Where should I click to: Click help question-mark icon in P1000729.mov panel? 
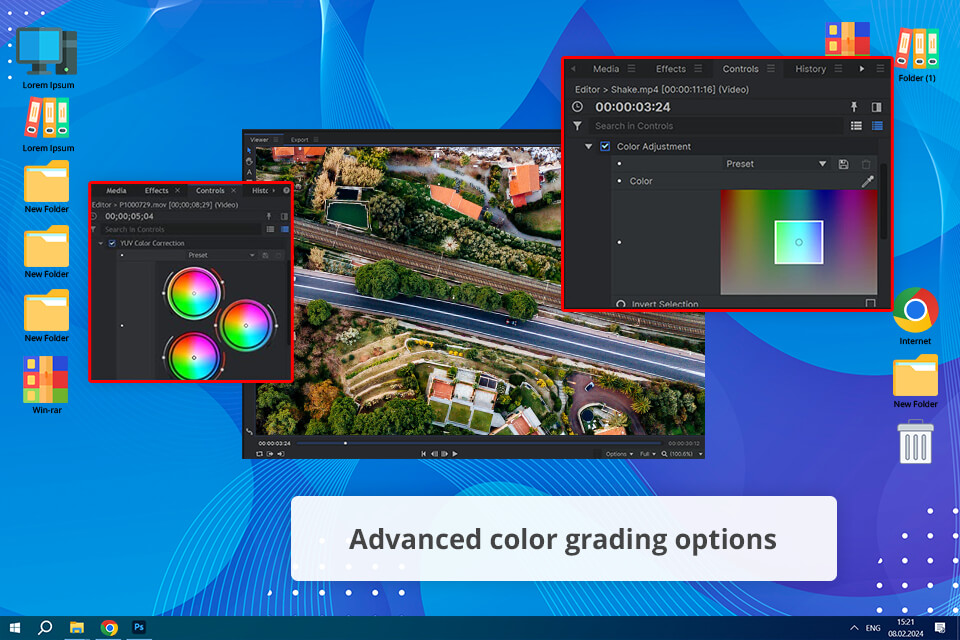286,190
